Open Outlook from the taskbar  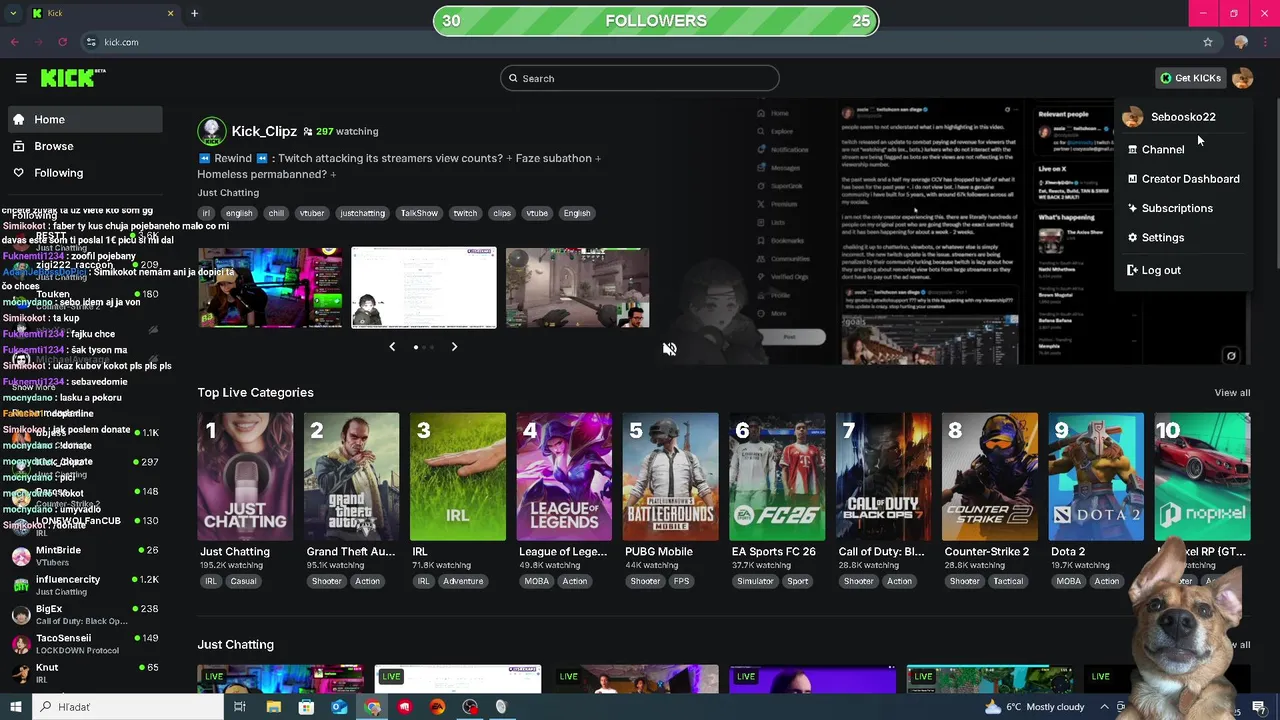(339, 707)
